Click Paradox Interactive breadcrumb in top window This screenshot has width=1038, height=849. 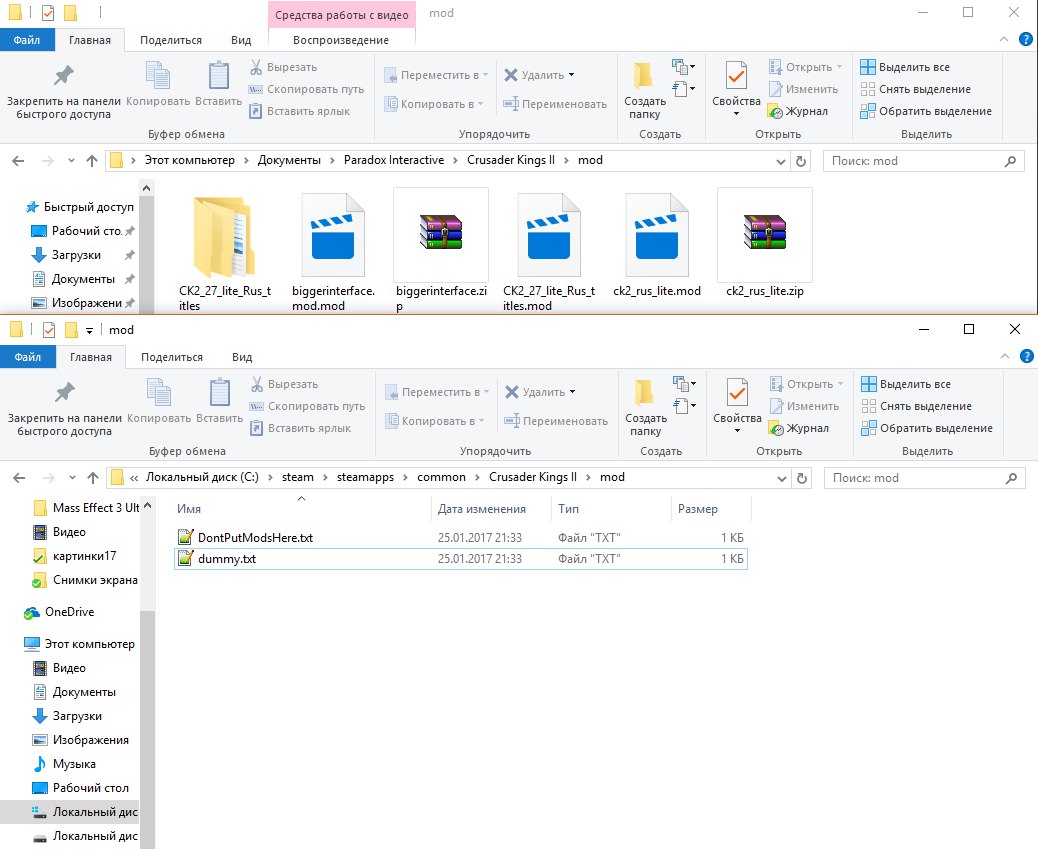[x=394, y=160]
